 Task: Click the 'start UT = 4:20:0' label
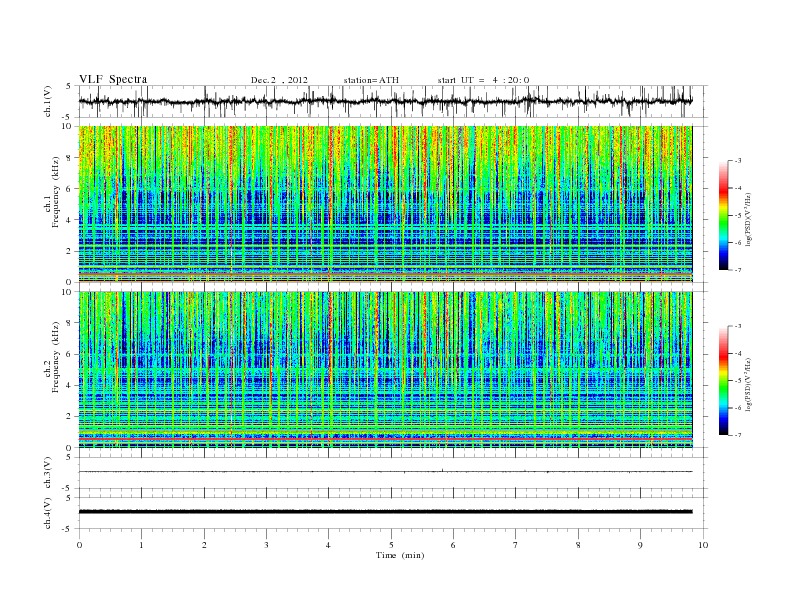pos(483,80)
